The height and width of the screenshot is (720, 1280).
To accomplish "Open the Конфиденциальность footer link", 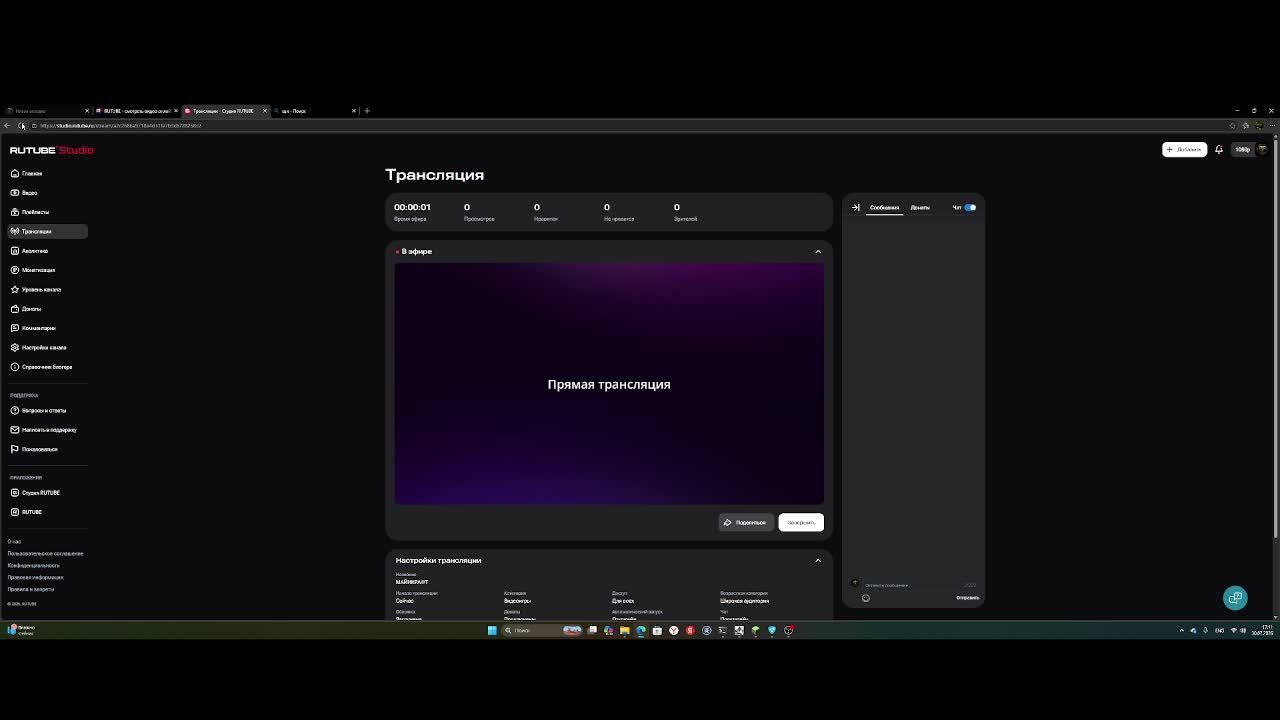I will coord(33,566).
